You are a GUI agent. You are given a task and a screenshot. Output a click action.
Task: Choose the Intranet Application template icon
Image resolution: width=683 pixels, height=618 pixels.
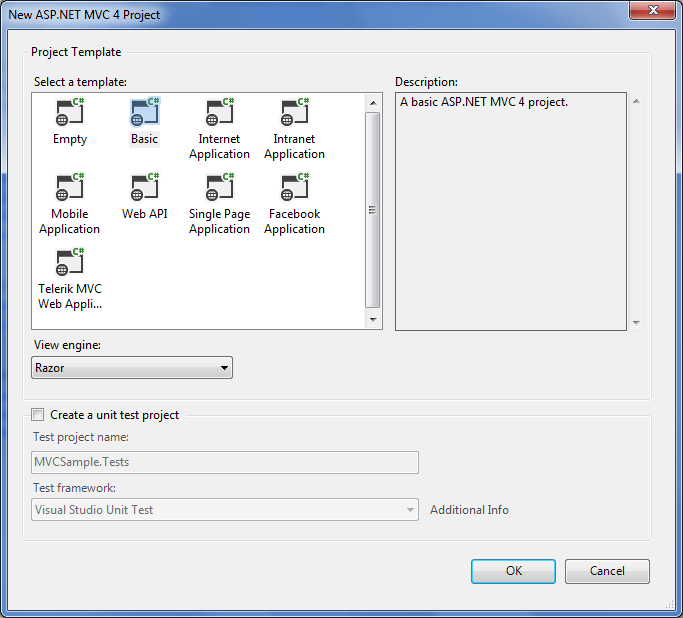tap(294, 111)
